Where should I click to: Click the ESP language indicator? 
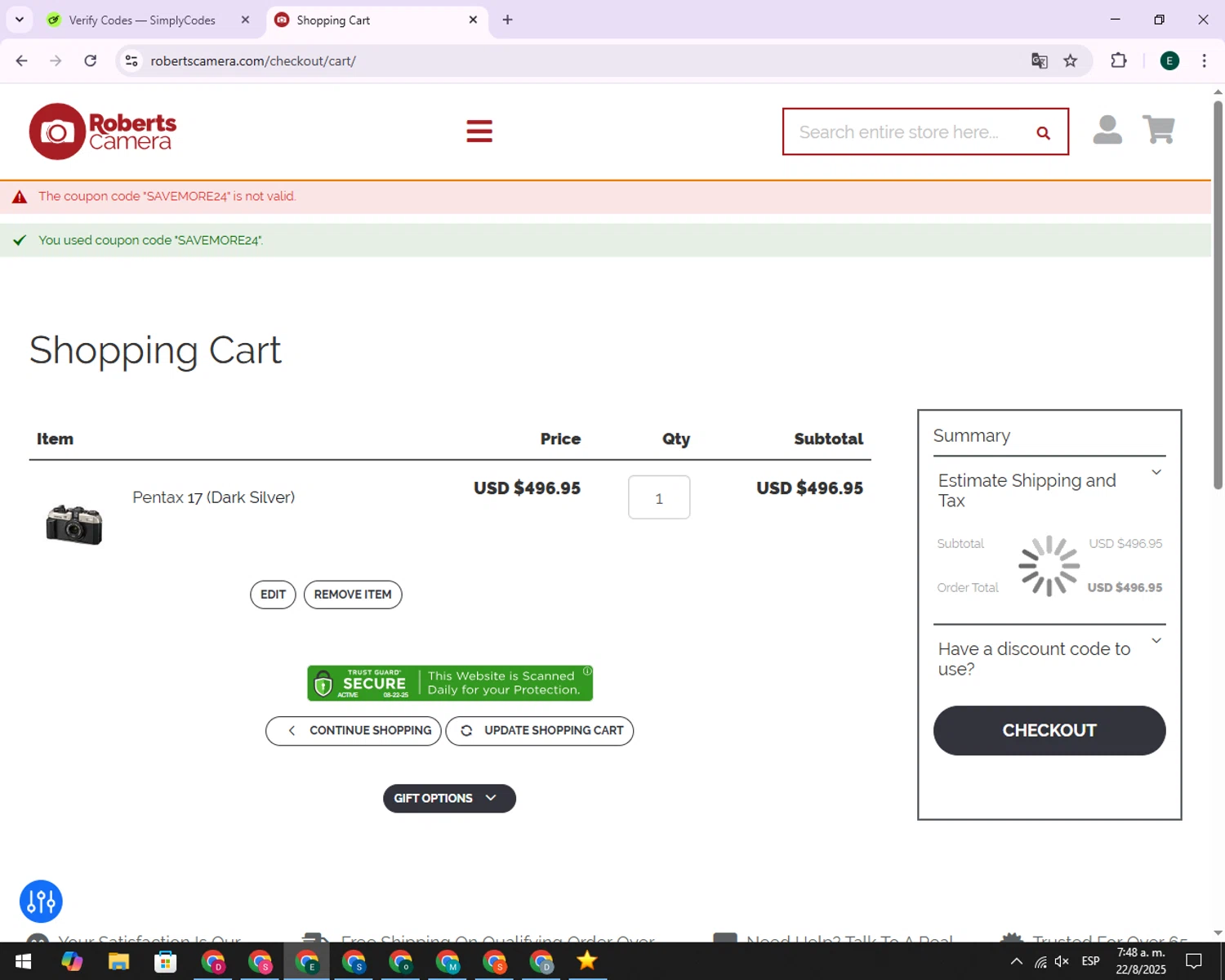[1090, 961]
